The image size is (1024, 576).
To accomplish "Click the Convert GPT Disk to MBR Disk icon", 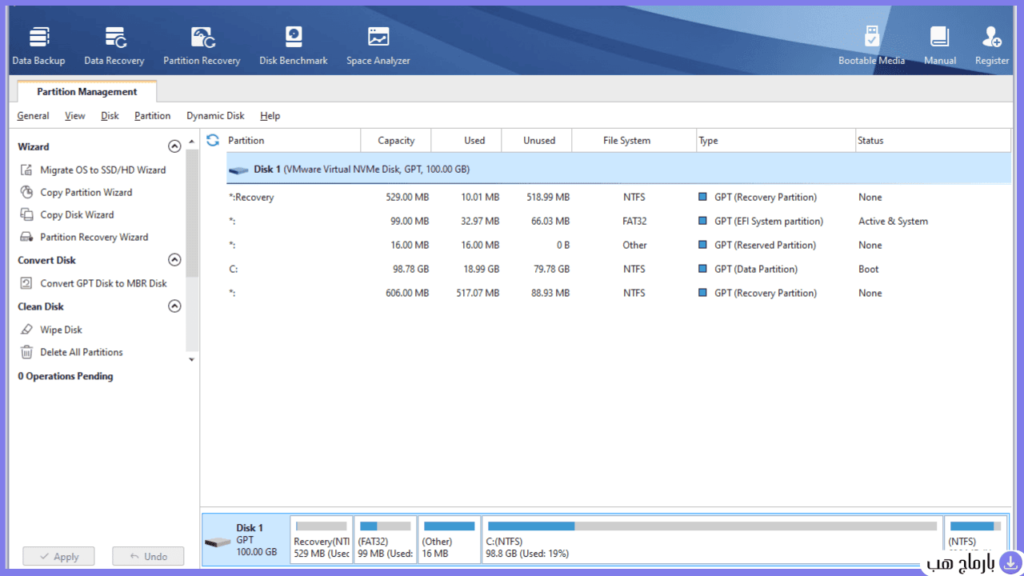I will pos(26,283).
